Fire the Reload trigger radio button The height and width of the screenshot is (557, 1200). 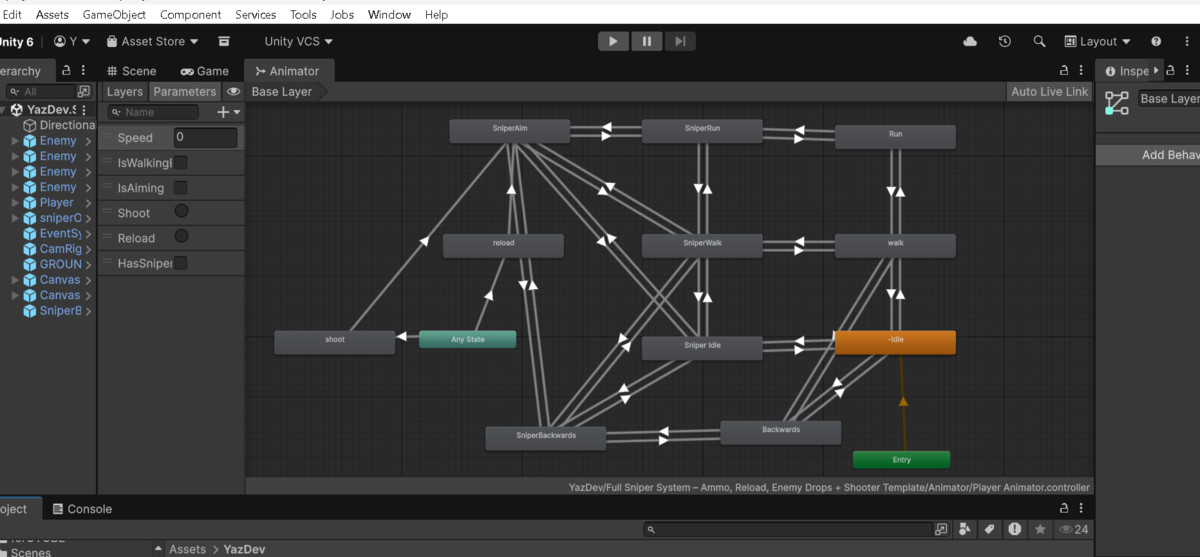click(181, 236)
